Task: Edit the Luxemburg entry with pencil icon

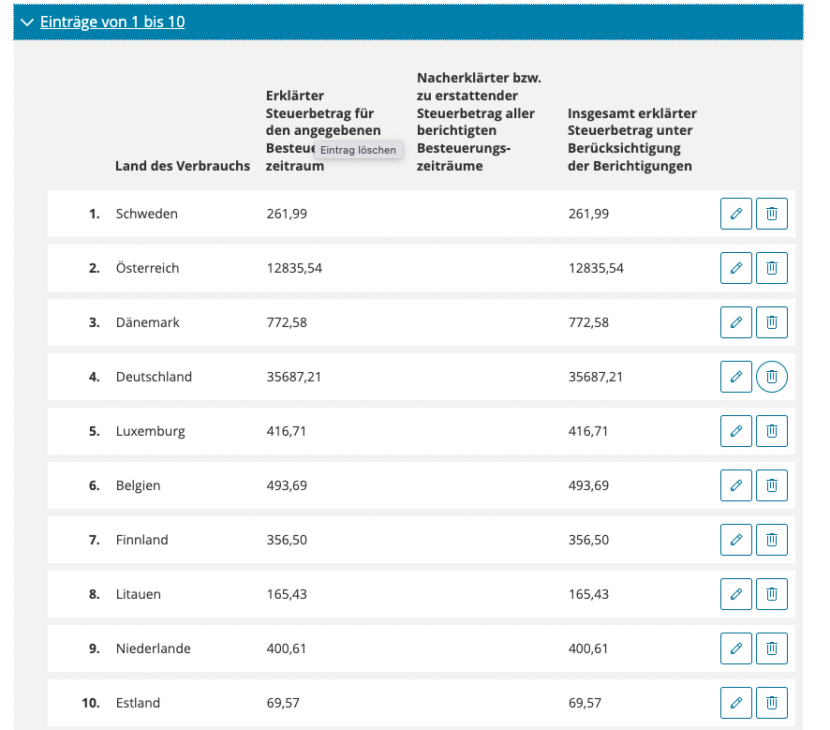Action: point(736,431)
